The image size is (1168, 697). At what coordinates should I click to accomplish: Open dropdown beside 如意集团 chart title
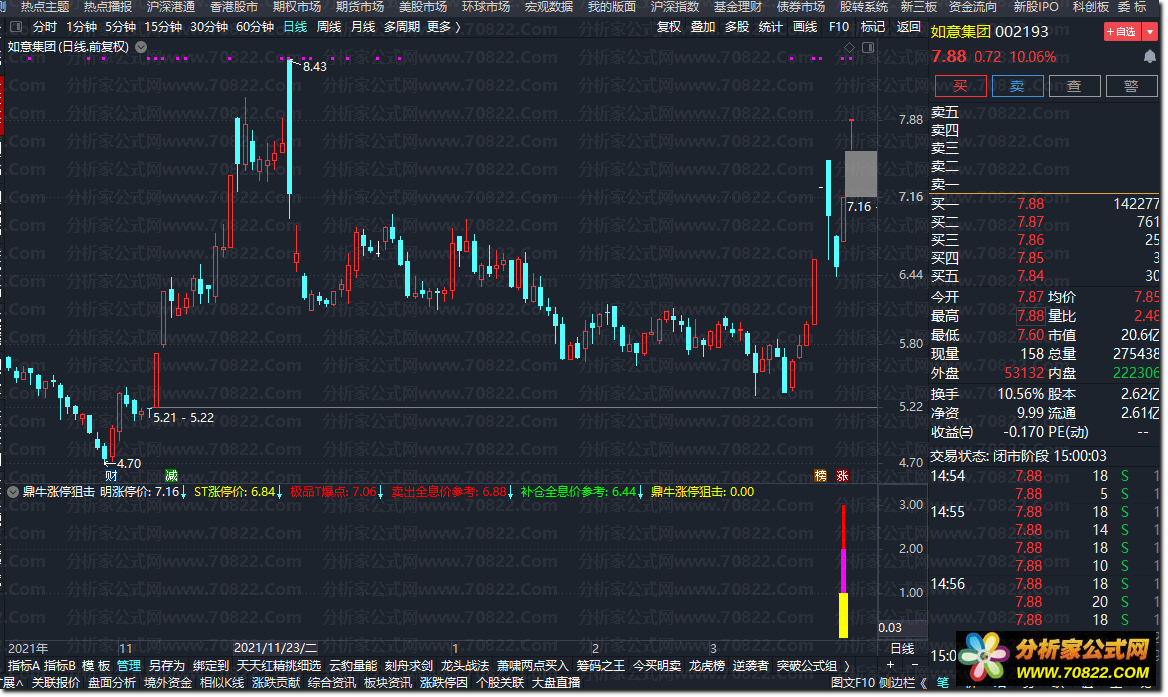tap(141, 46)
